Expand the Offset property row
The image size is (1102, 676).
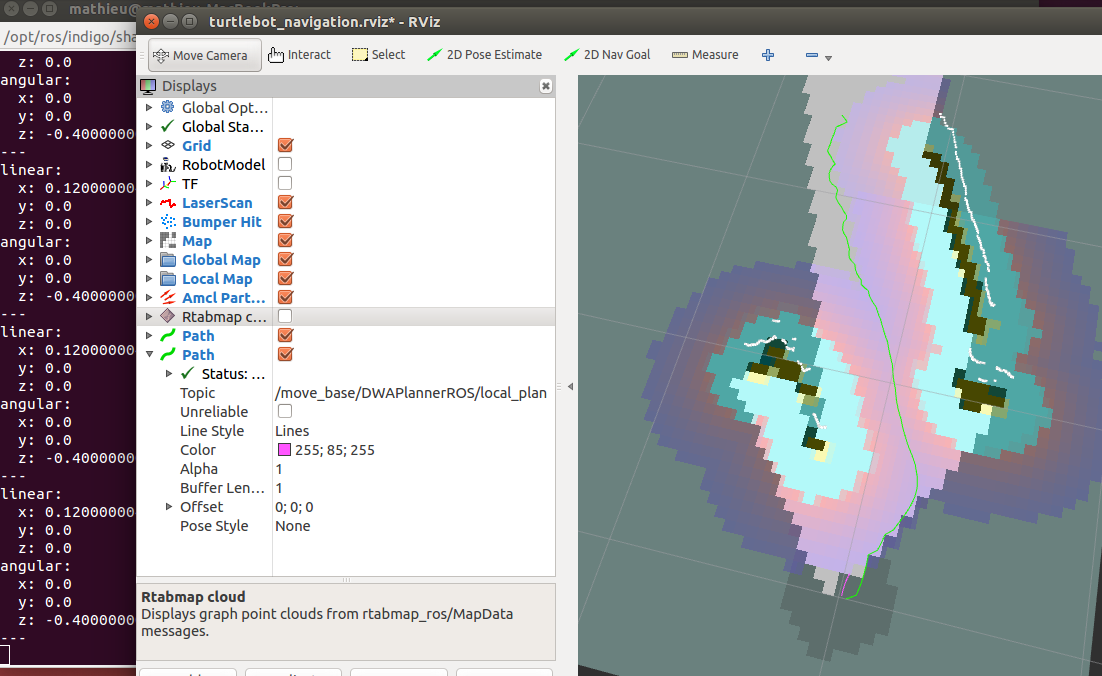pyautogui.click(x=169, y=507)
